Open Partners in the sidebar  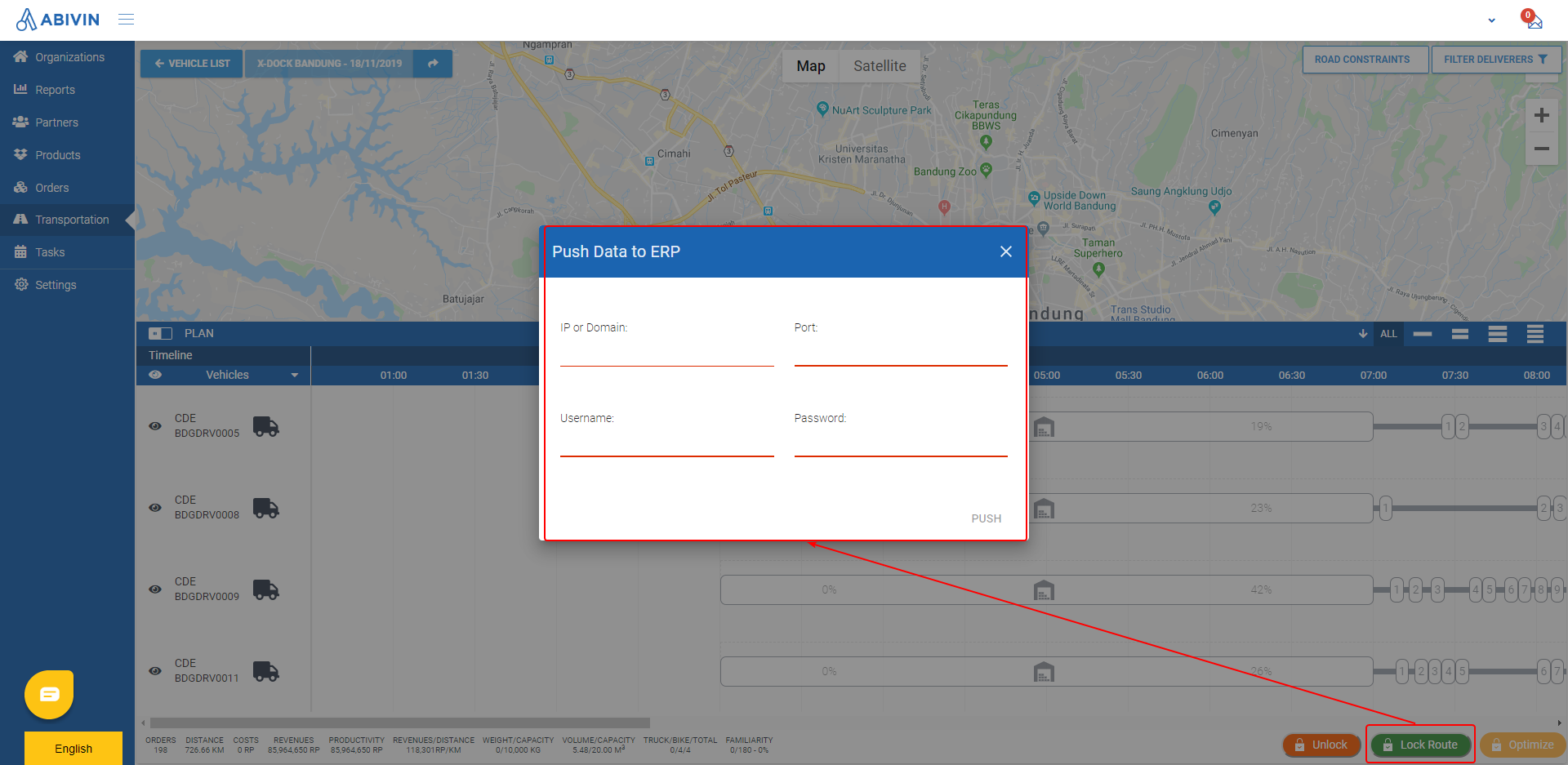click(x=67, y=122)
